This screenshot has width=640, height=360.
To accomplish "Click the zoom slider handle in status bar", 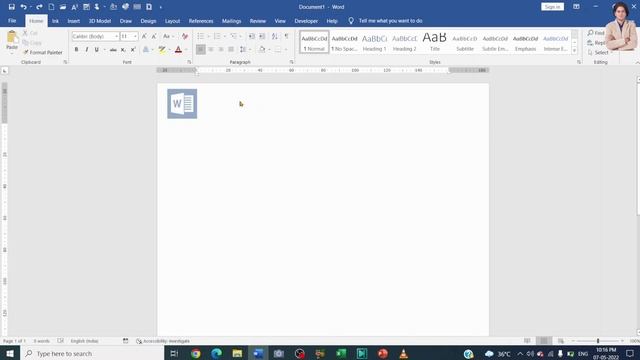I will pyautogui.click(x=598, y=341).
